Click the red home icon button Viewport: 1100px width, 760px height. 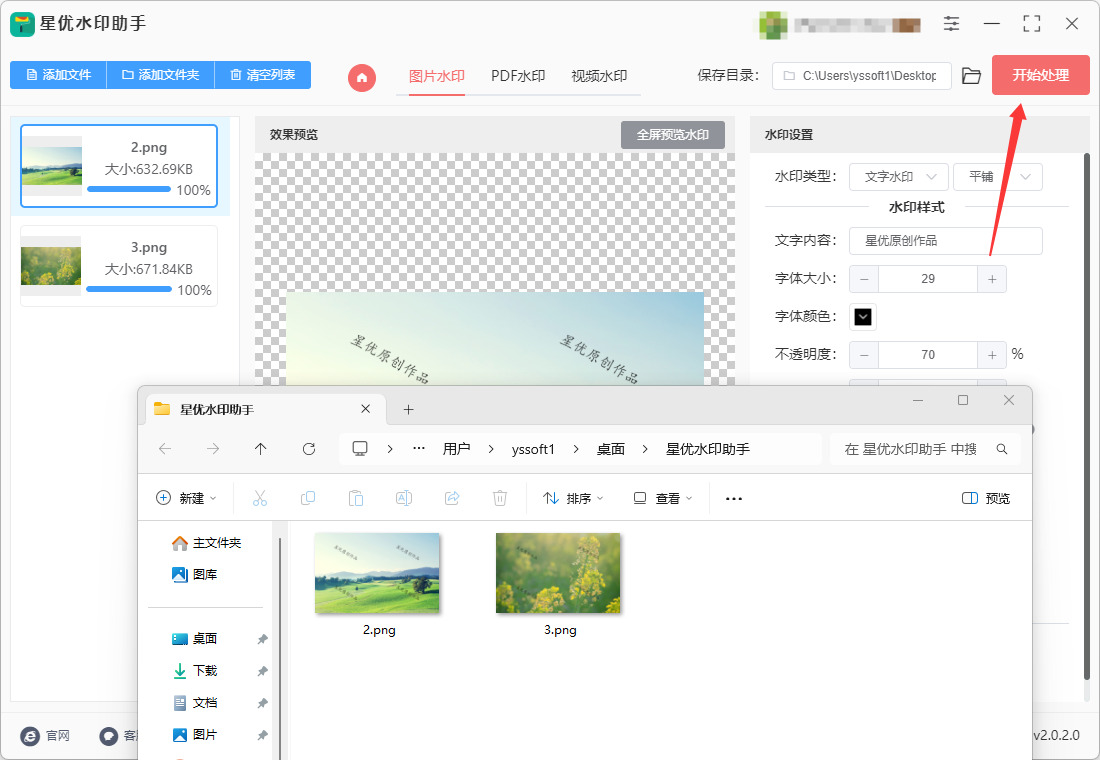point(362,77)
